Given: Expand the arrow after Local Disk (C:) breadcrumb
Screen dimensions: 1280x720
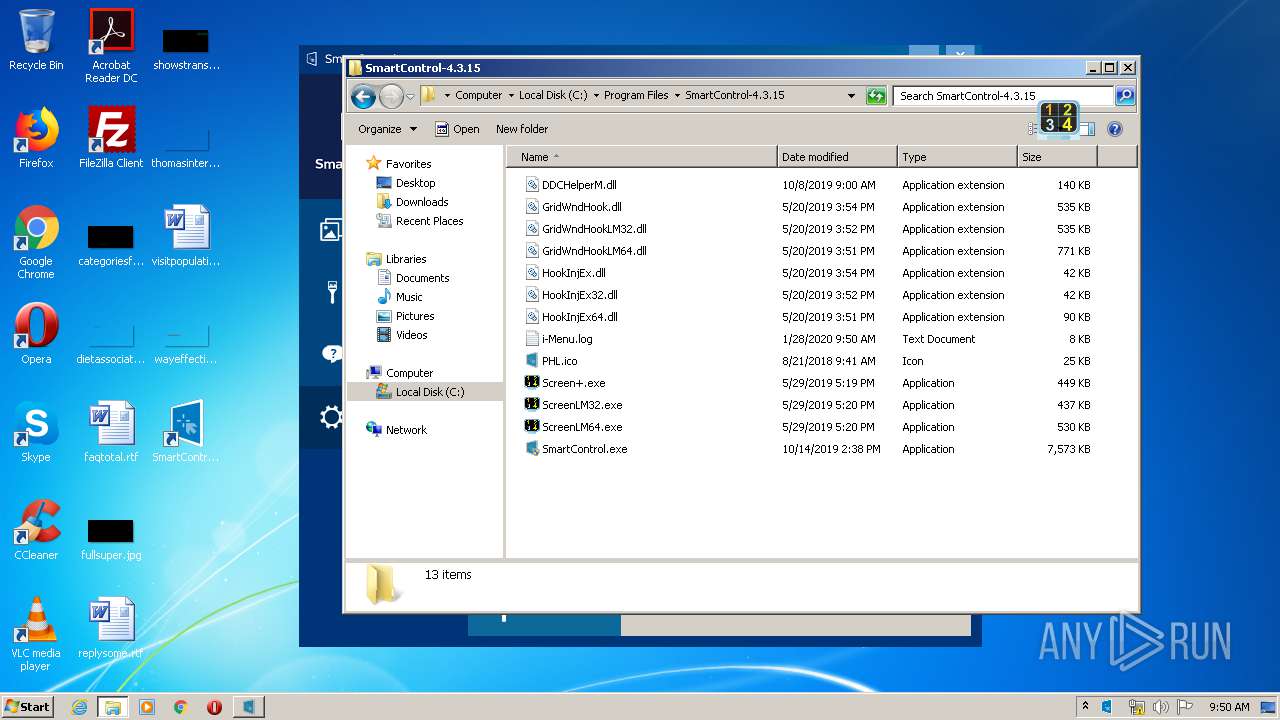Looking at the screenshot, I should coord(596,96).
